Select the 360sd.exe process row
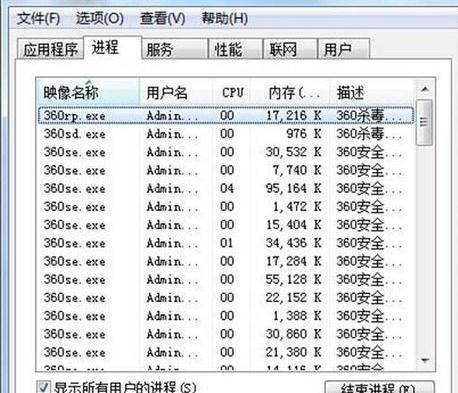The height and width of the screenshot is (393, 458). click(226, 134)
